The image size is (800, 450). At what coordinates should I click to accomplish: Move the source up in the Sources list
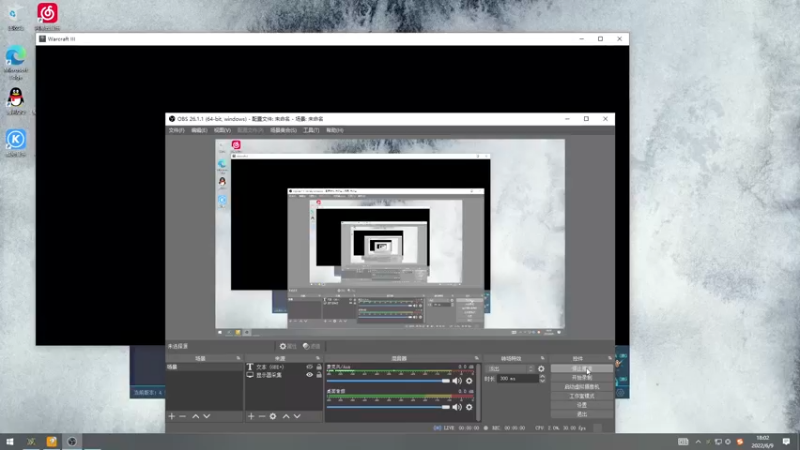pos(286,416)
